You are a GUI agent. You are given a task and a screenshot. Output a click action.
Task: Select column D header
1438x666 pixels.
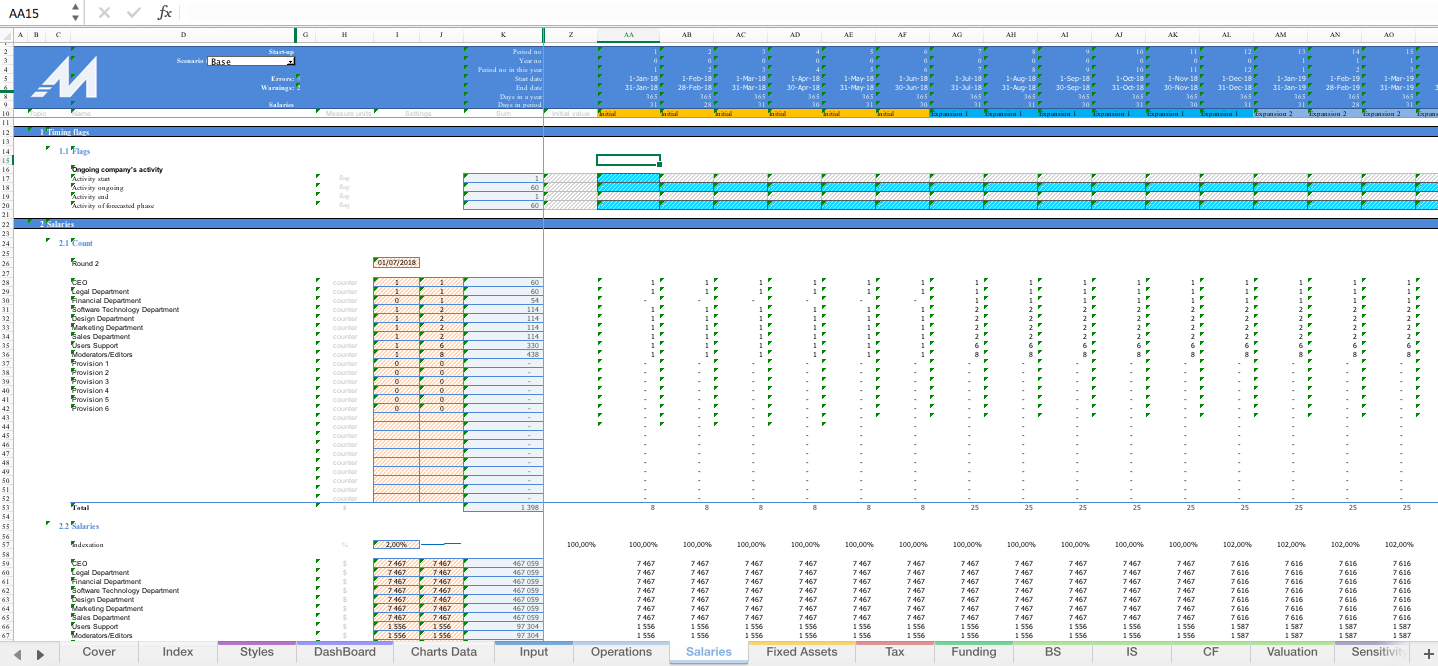[183, 35]
